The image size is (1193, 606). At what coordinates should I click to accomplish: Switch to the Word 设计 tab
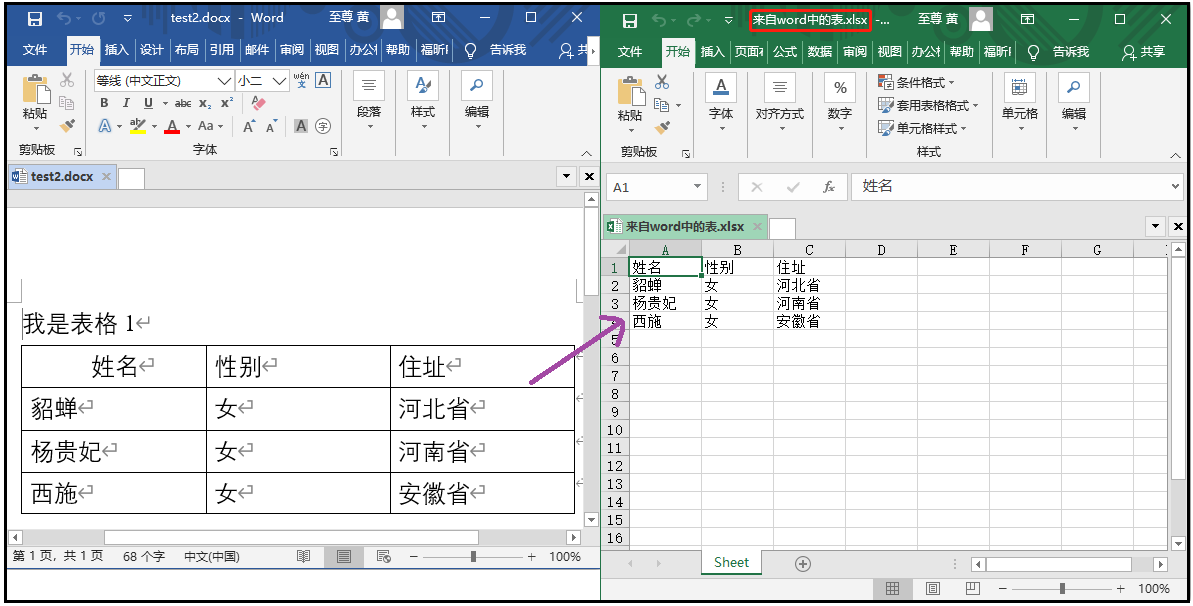(151, 49)
